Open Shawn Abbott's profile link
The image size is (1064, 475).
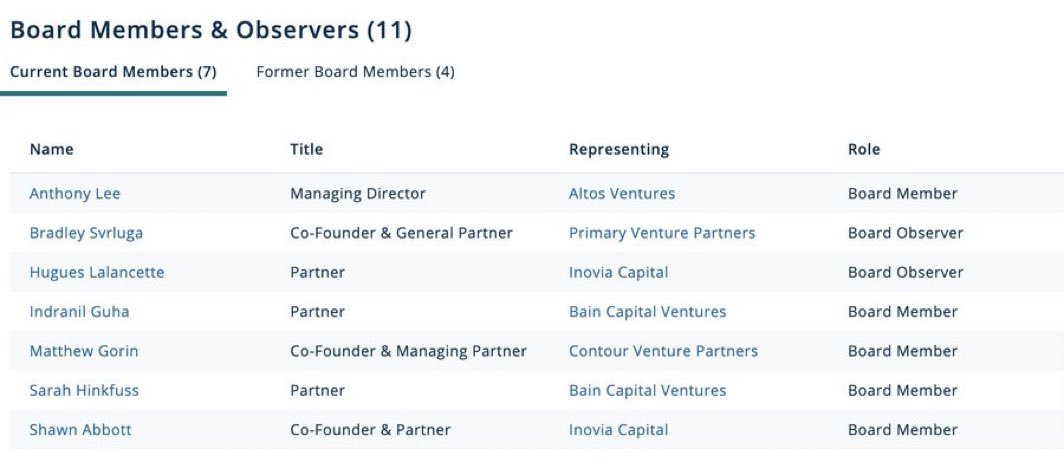(80, 430)
